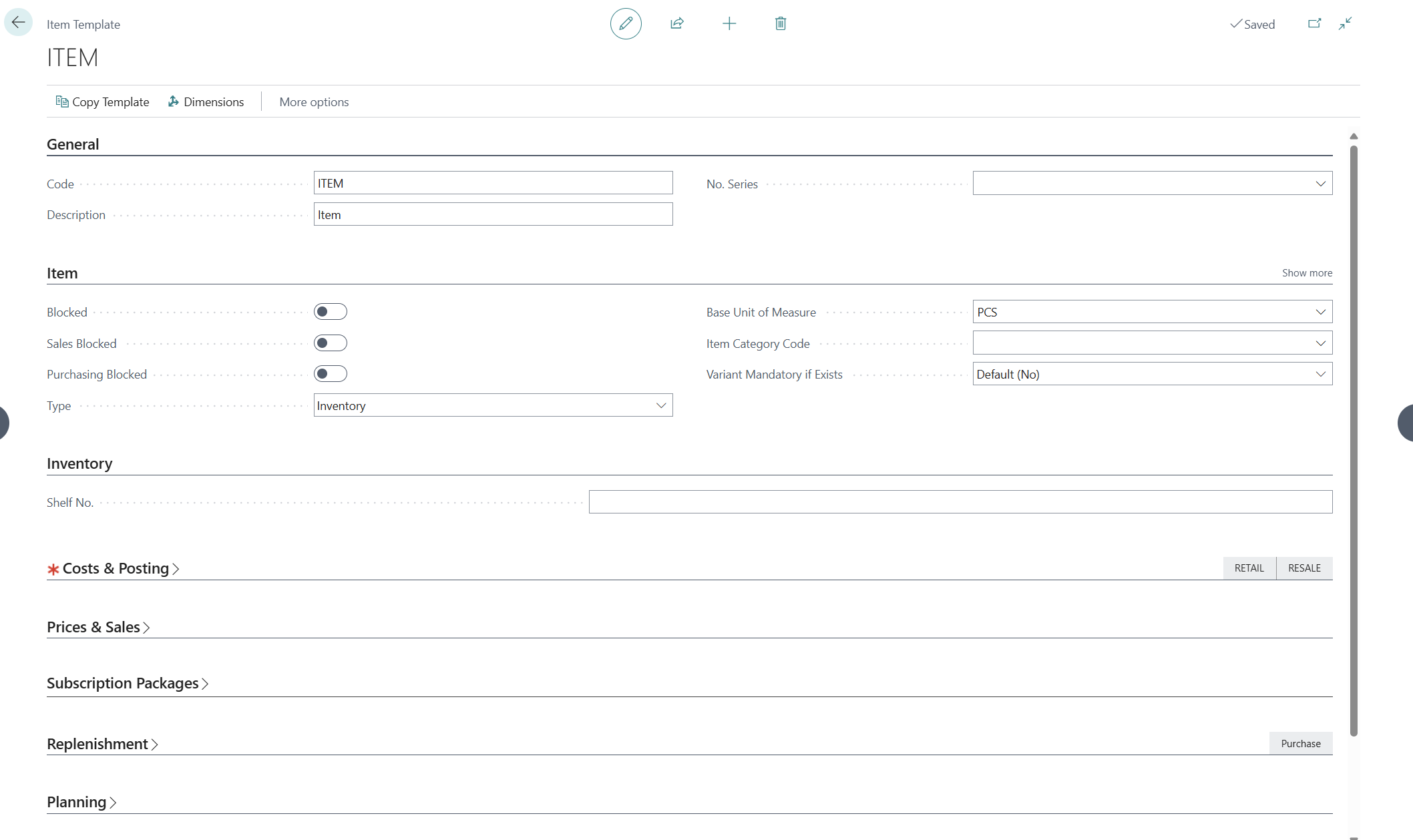Enable the Sales Blocked switch
The width and height of the screenshot is (1413, 840).
331,343
